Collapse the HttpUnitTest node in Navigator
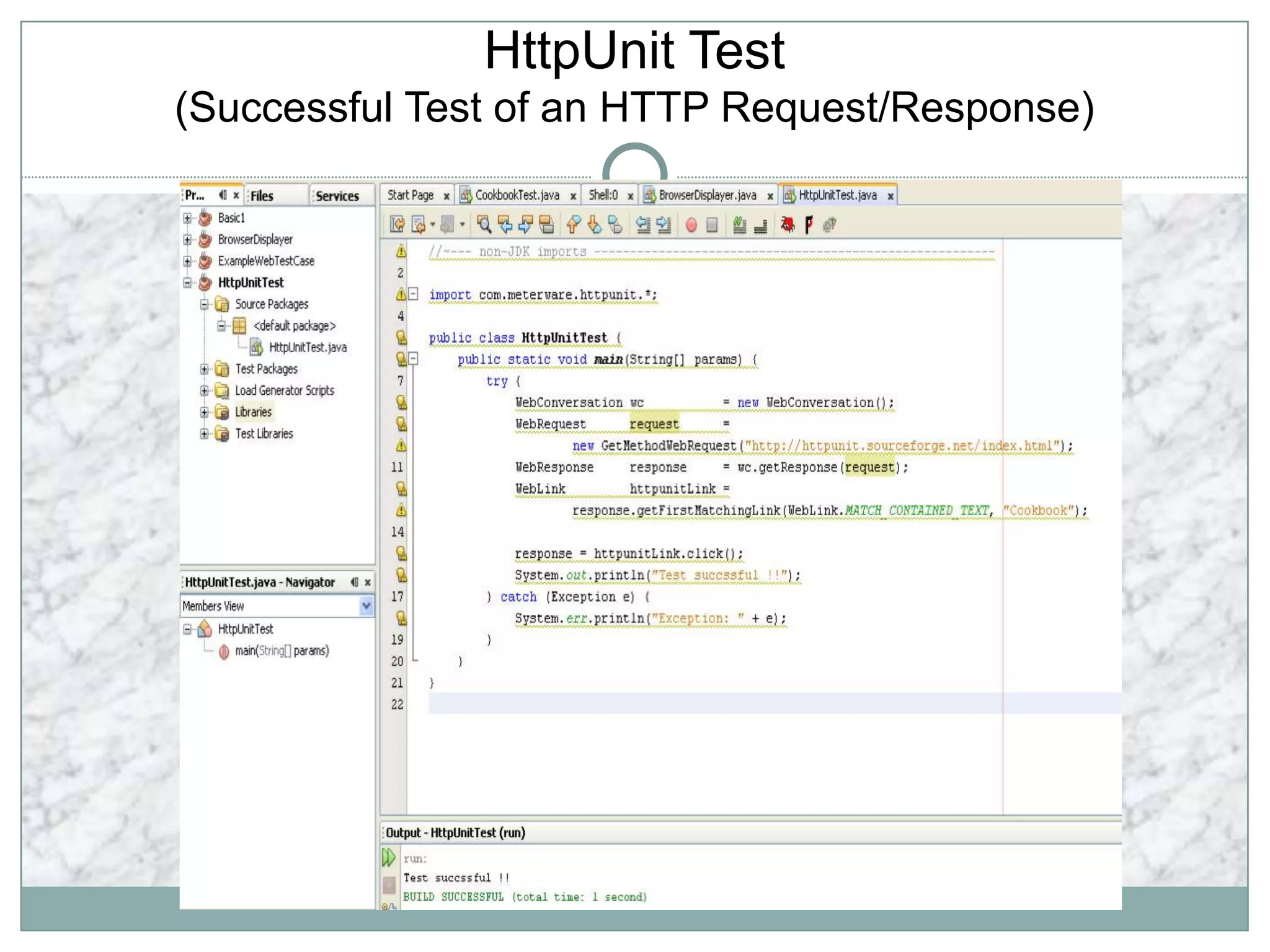 [x=188, y=630]
